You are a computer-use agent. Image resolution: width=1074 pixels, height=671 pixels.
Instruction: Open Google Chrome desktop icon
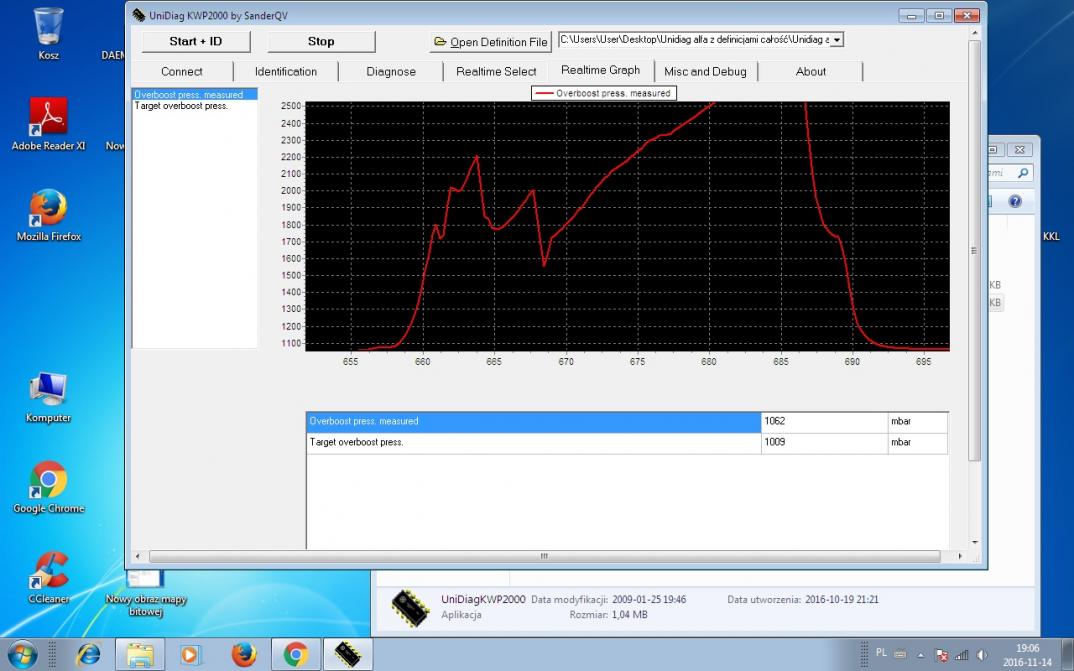[48, 480]
